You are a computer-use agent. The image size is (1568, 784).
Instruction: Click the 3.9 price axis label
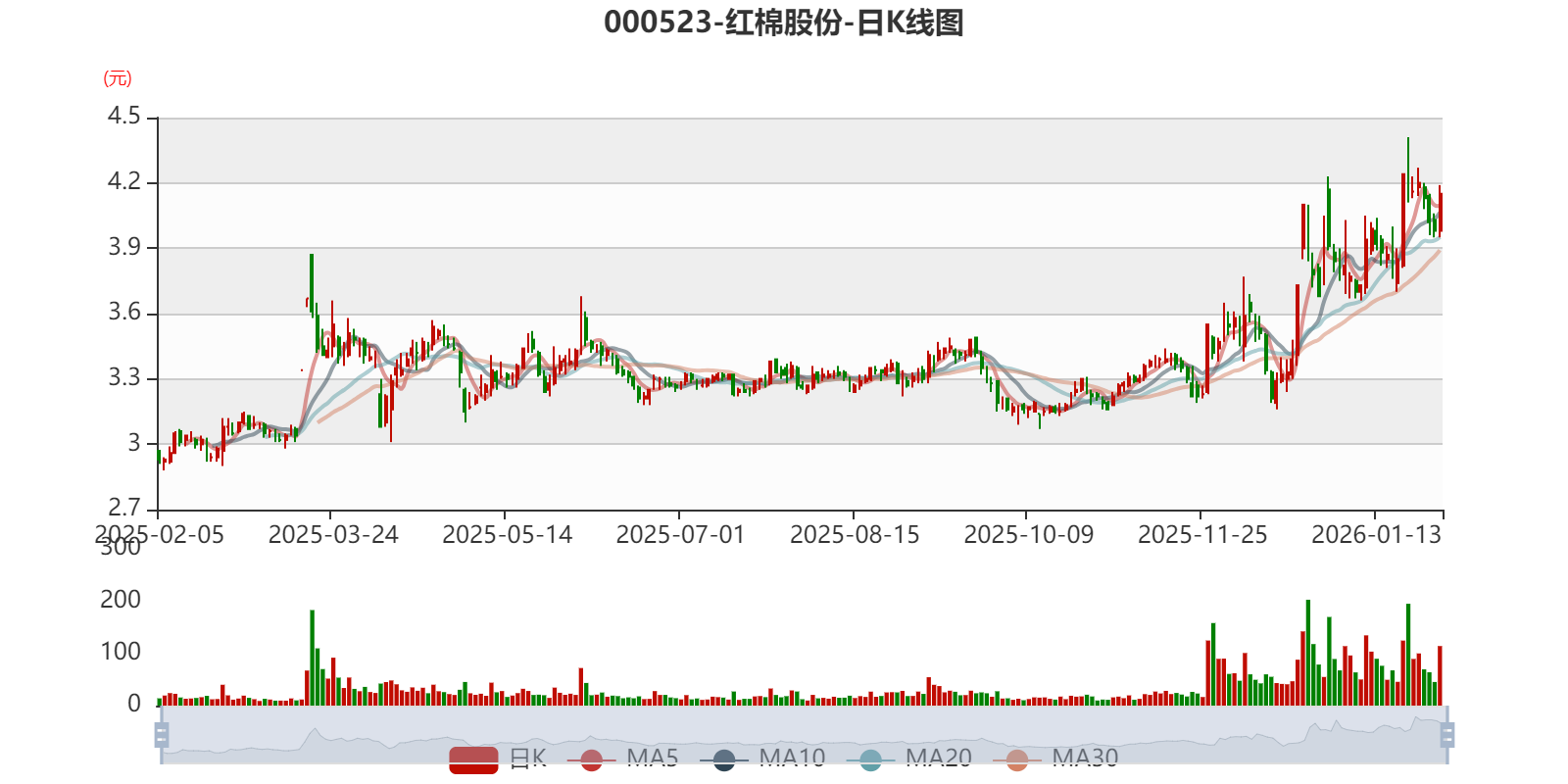[124, 247]
